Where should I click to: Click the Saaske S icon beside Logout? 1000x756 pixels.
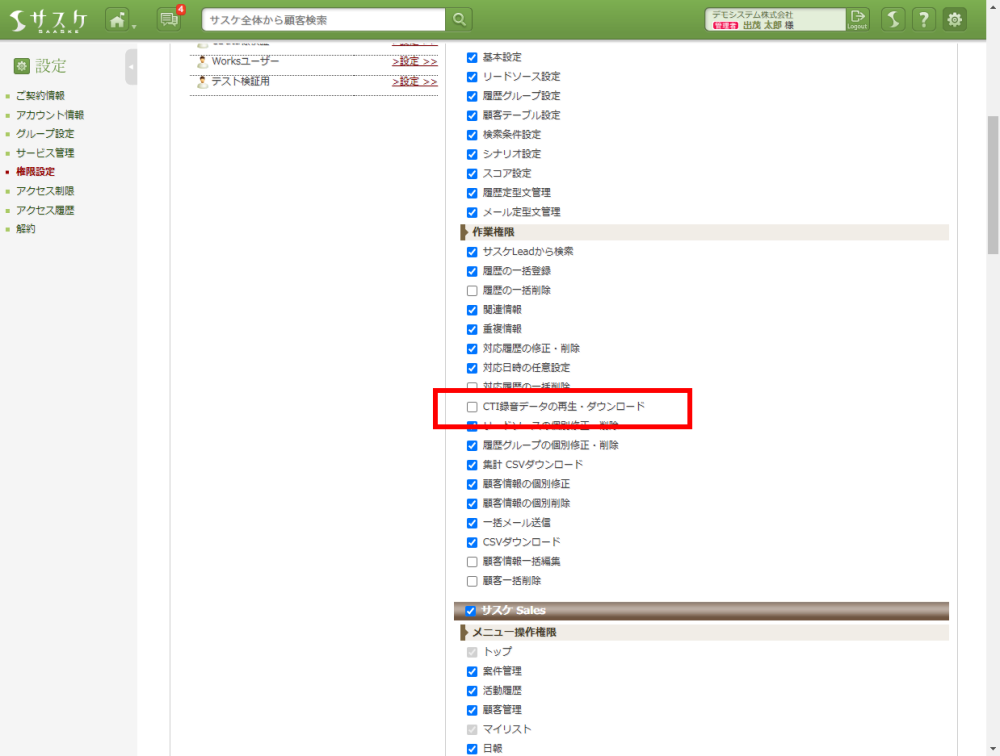click(892, 19)
